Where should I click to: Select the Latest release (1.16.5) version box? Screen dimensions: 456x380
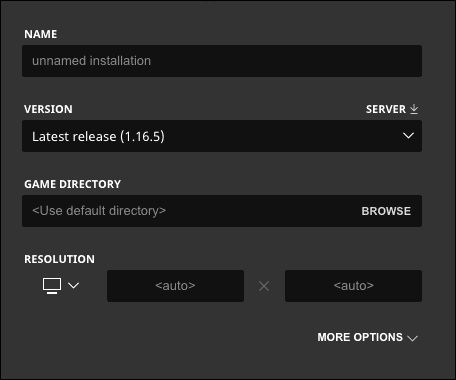[x=222, y=136]
